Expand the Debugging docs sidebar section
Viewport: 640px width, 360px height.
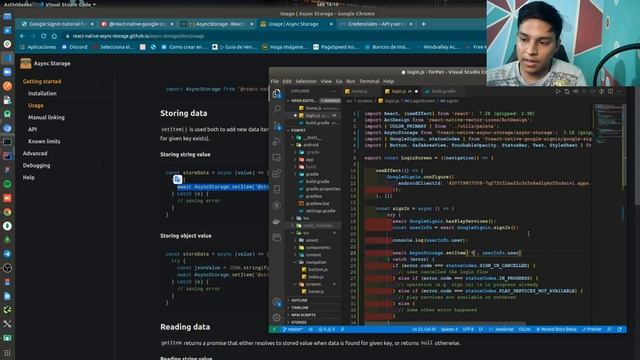pos(63,165)
